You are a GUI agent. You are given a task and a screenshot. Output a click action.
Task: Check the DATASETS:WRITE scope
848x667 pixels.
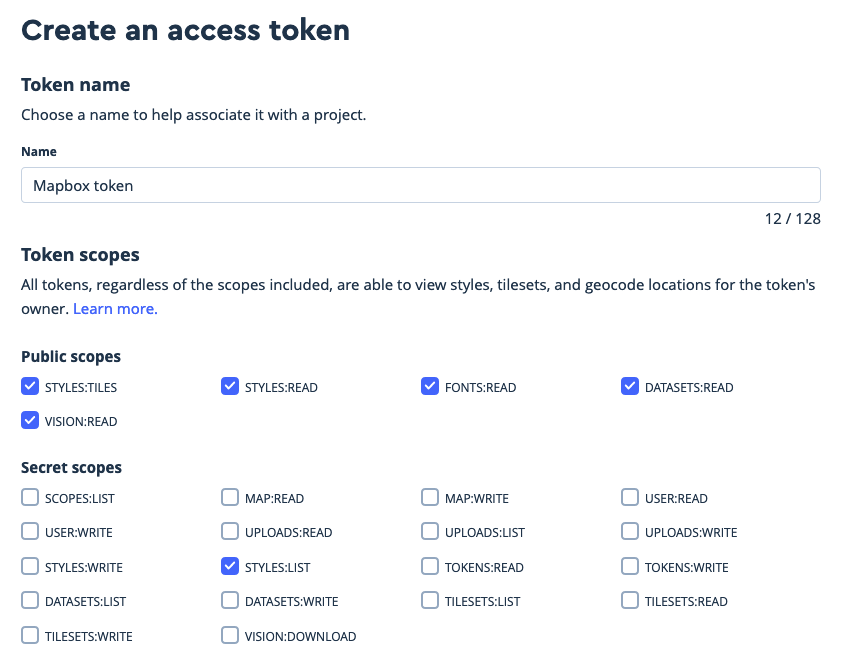[230, 600]
